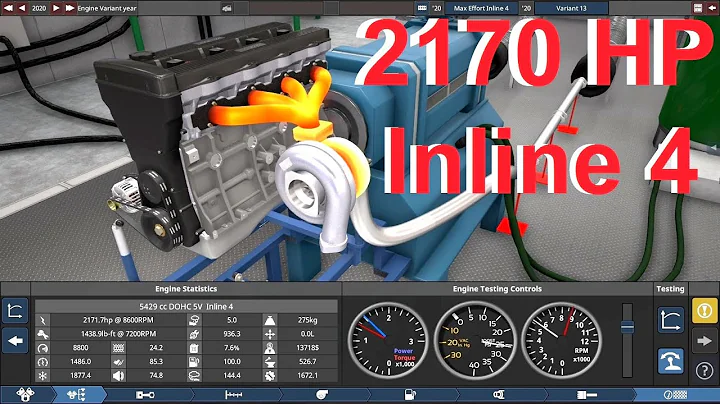Open the power curve graph in statistics
Image resolution: width=720 pixels, height=404 pixels.
pyautogui.click(x=15, y=311)
